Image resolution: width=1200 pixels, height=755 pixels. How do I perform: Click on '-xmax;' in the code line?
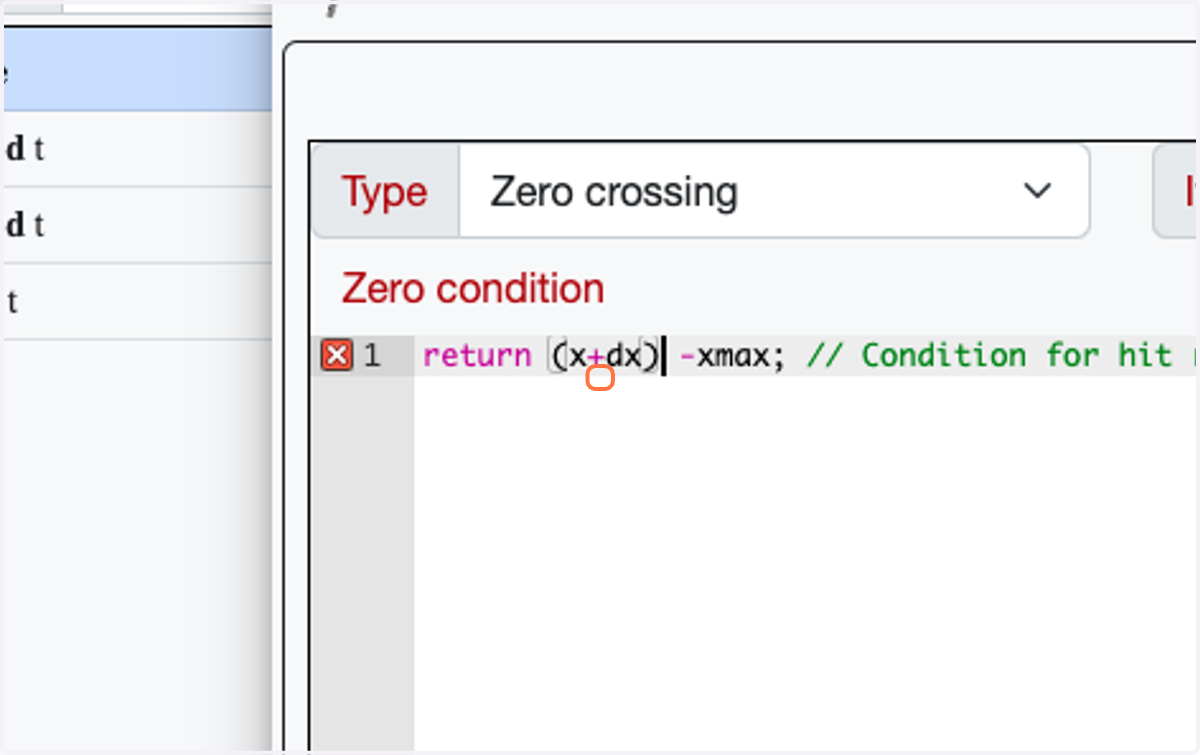[x=733, y=355]
